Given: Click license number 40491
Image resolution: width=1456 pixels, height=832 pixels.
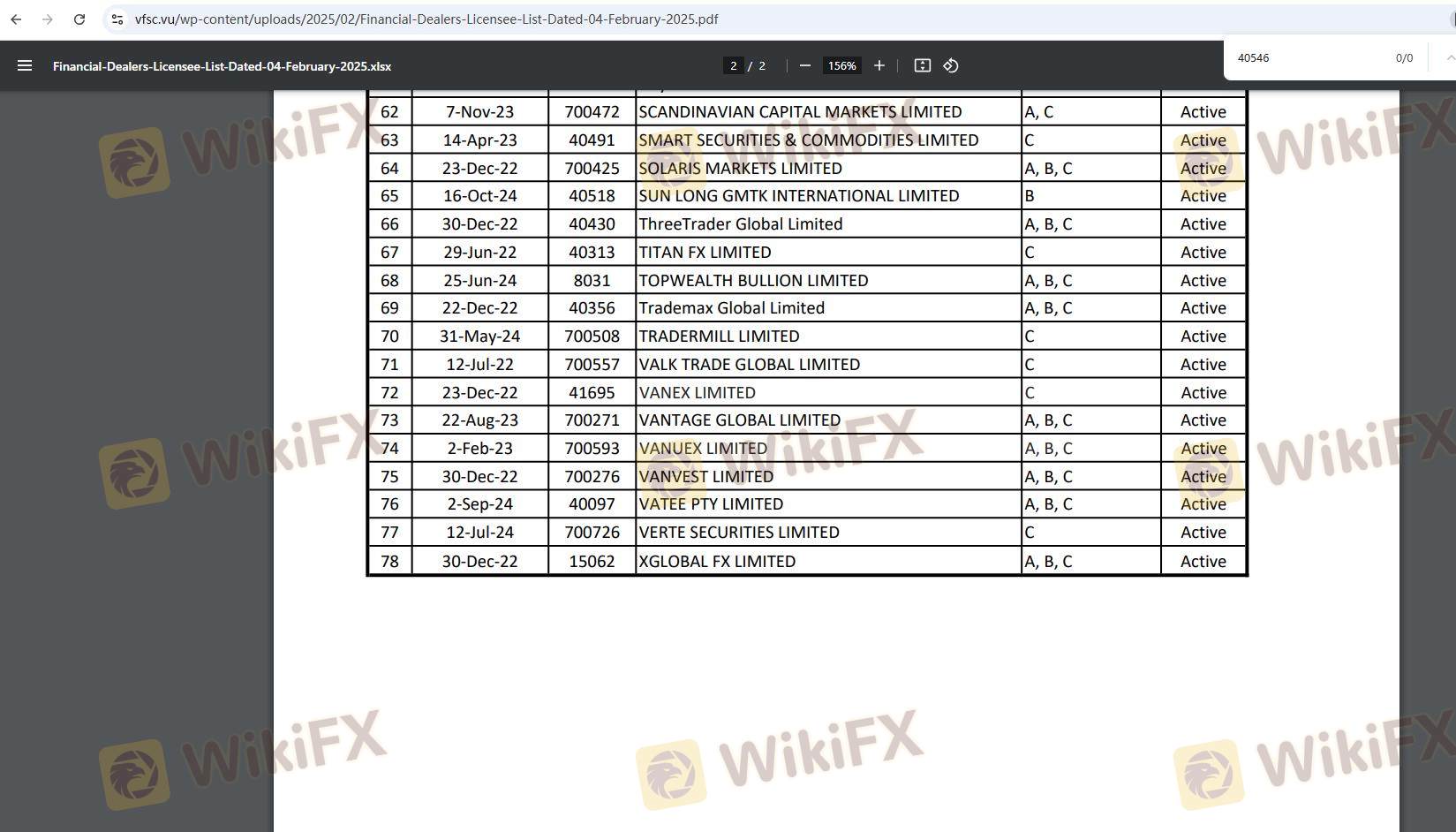Looking at the screenshot, I should pos(592,140).
